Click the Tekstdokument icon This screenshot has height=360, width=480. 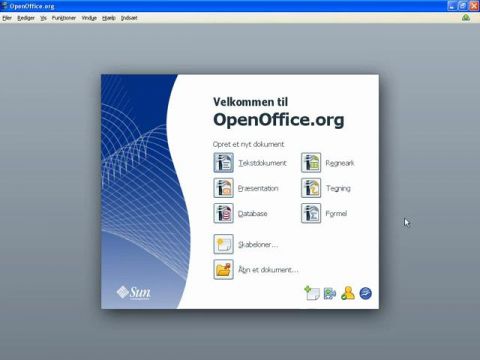tap(223, 163)
